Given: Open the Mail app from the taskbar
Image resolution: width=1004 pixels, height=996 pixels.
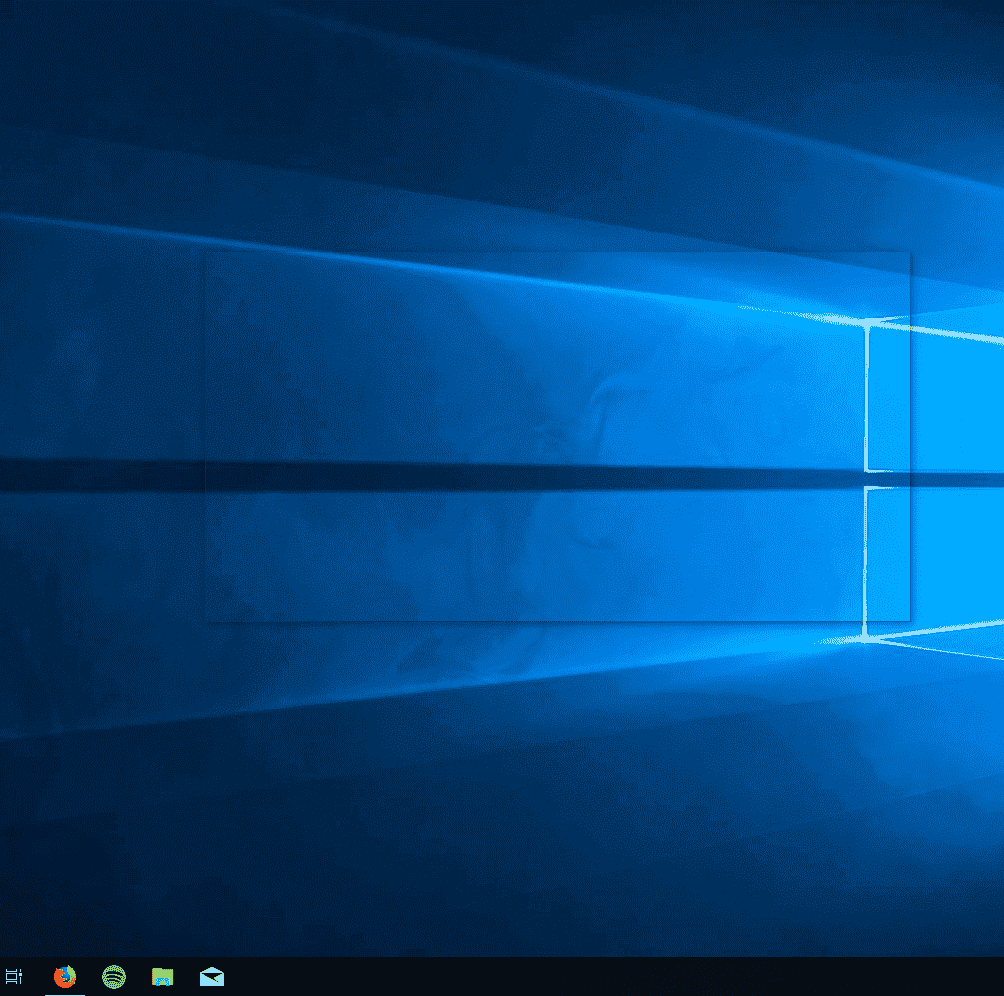Looking at the screenshot, I should (212, 977).
